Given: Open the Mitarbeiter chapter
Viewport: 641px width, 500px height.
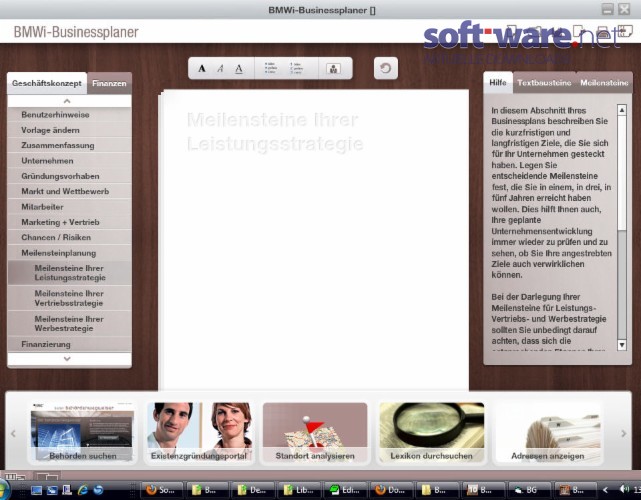Looking at the screenshot, I should tap(69, 207).
